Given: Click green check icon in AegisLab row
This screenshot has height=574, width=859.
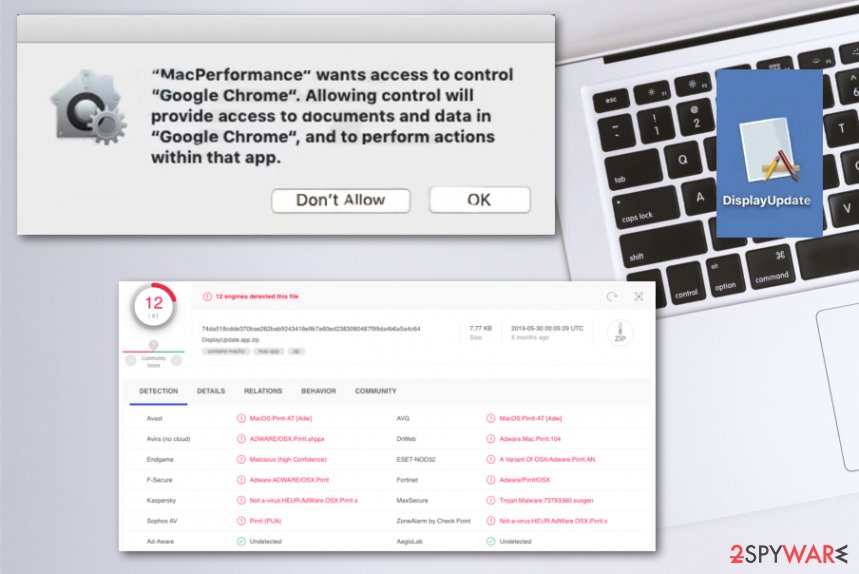Looking at the screenshot, I should [491, 541].
